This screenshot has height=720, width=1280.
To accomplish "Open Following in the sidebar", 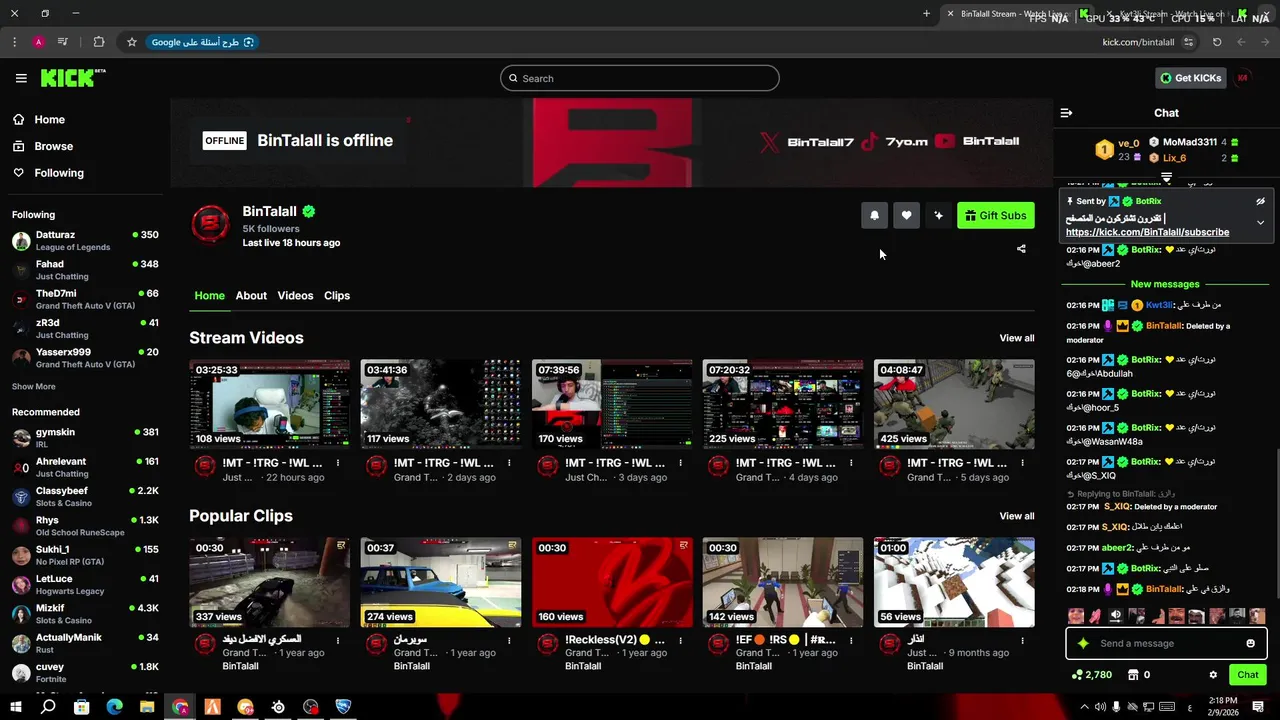I will (48, 173).
